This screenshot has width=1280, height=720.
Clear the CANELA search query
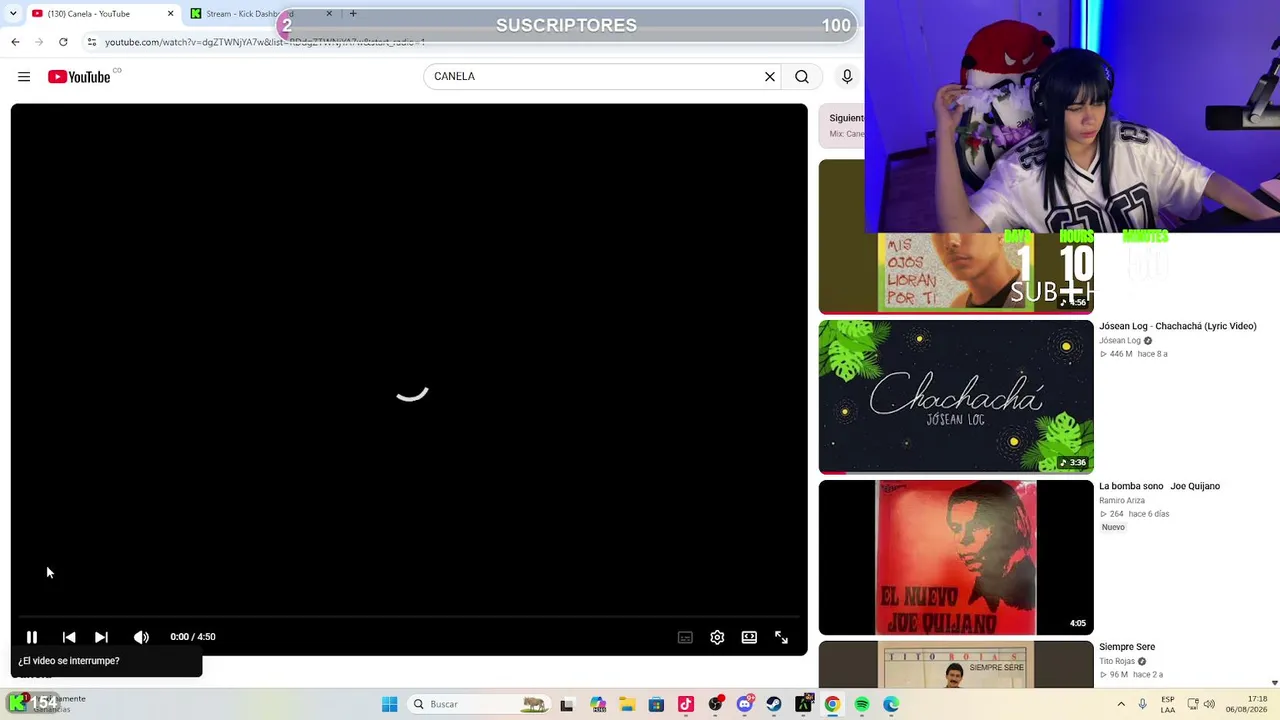770,77
